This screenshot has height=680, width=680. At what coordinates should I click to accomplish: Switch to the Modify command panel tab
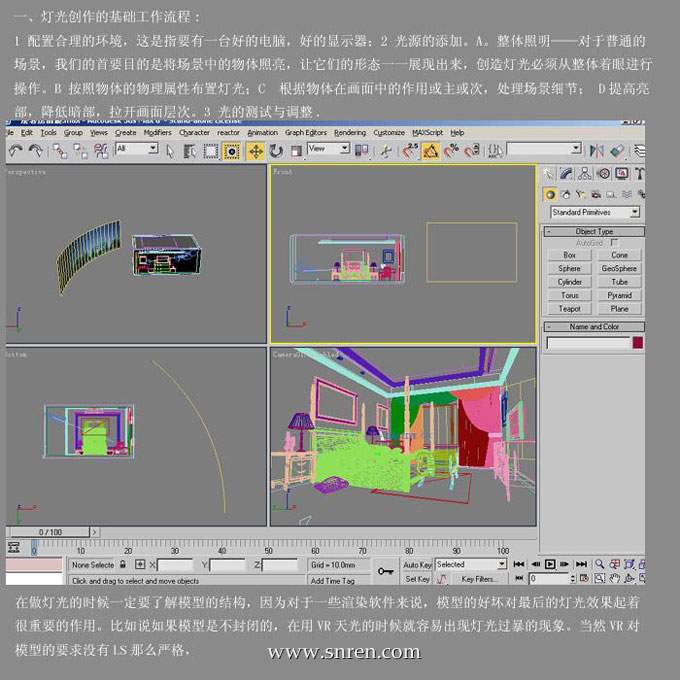(x=566, y=174)
